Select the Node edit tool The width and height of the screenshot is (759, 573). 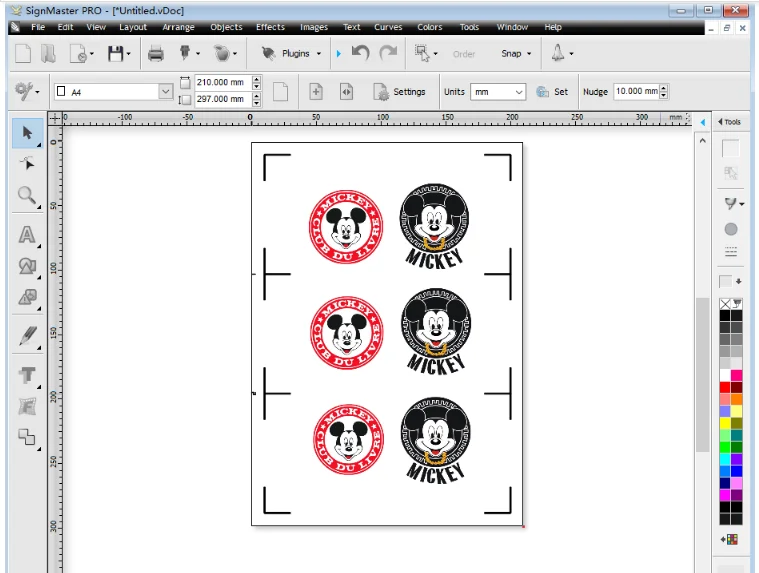pos(27,164)
